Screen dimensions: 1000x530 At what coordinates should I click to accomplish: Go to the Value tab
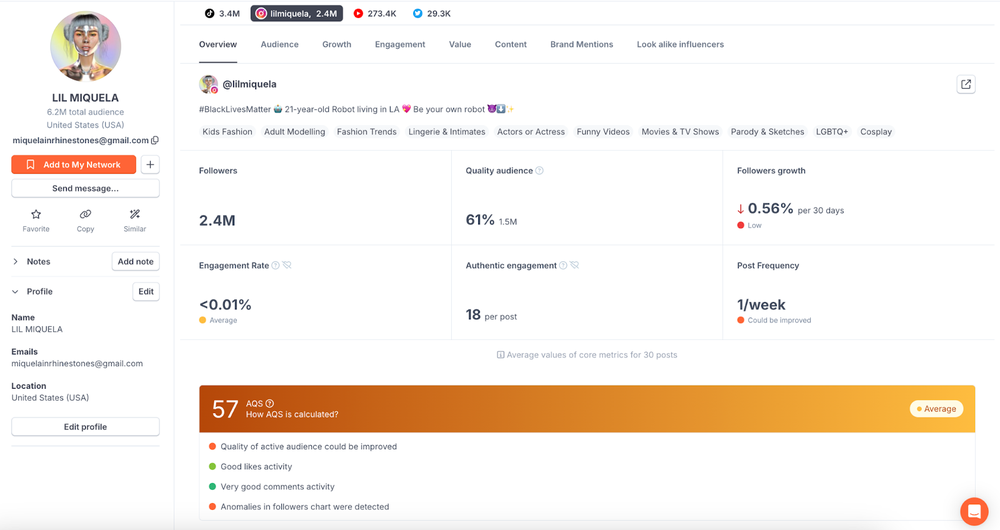[x=460, y=45]
